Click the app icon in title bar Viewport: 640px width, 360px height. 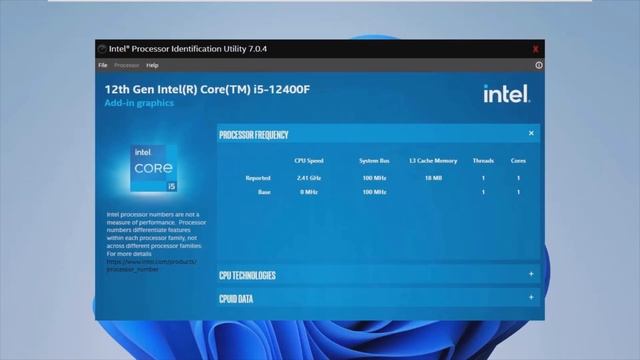[x=102, y=49]
